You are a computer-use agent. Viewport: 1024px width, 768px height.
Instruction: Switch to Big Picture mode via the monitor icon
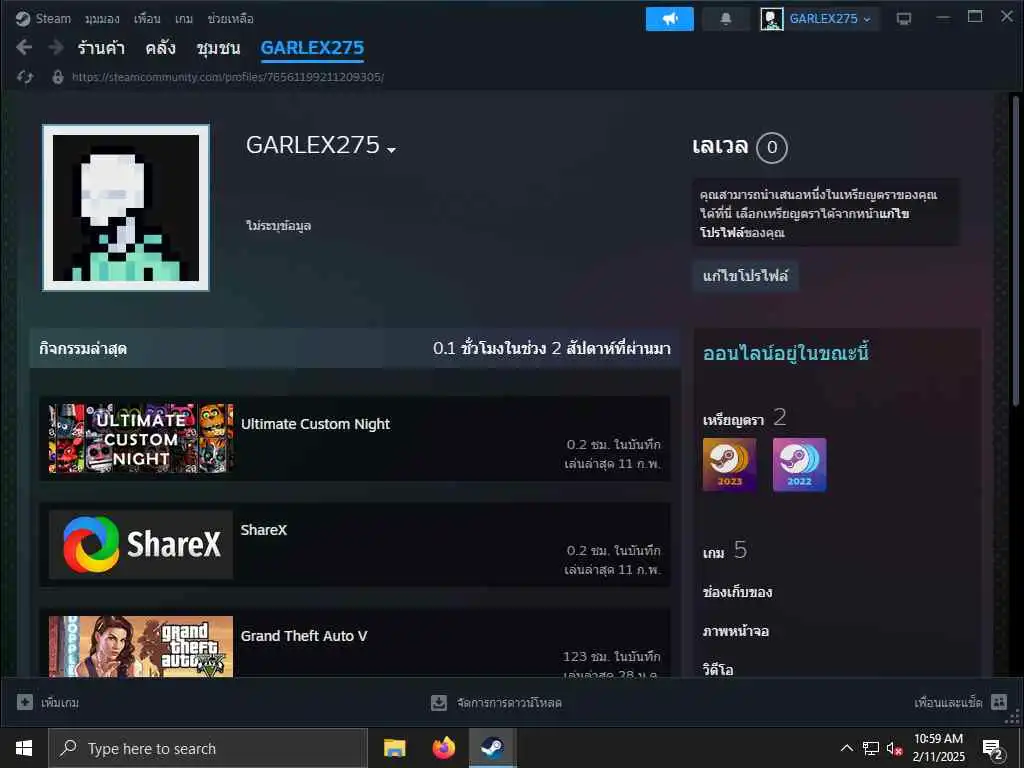(x=903, y=19)
